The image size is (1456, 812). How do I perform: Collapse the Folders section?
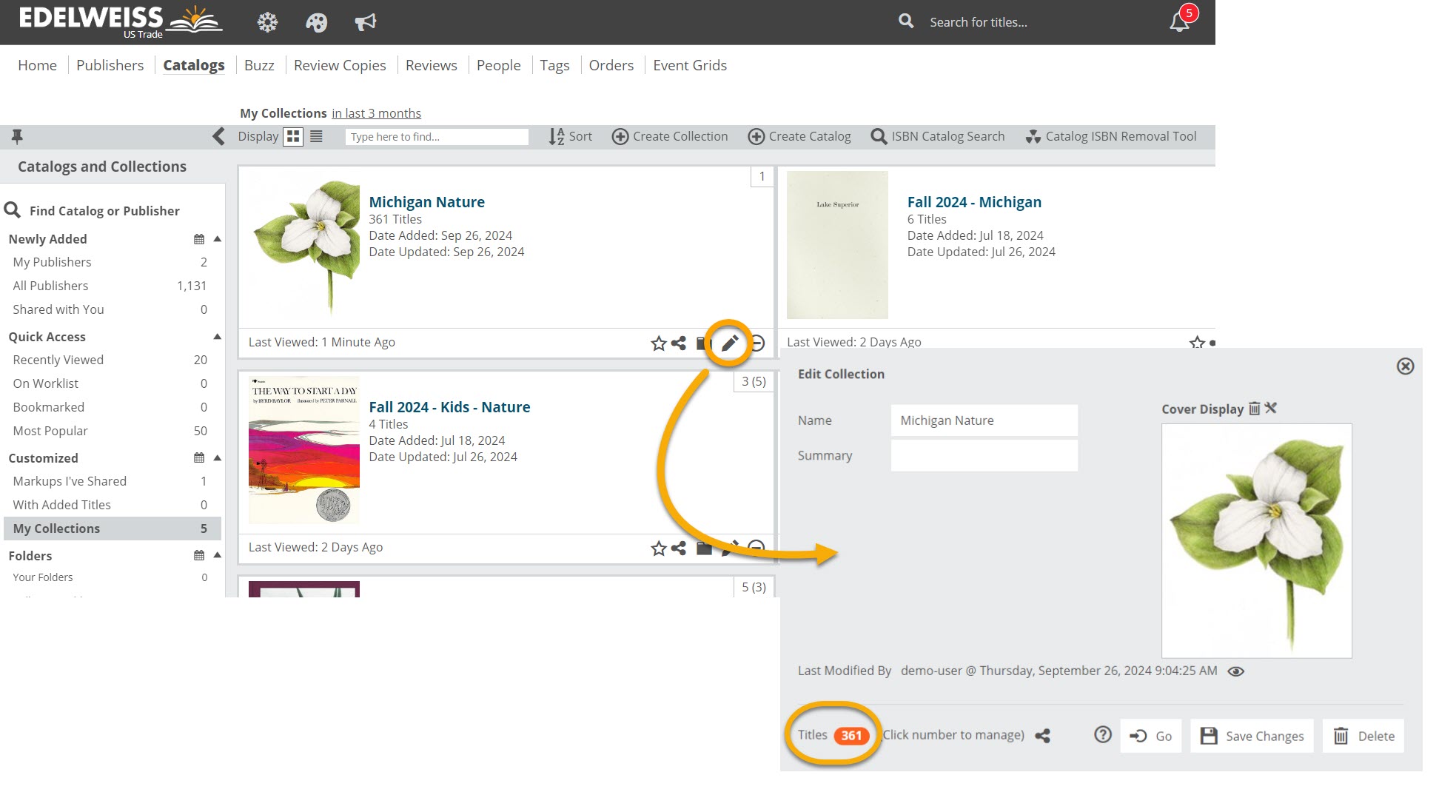tap(218, 556)
